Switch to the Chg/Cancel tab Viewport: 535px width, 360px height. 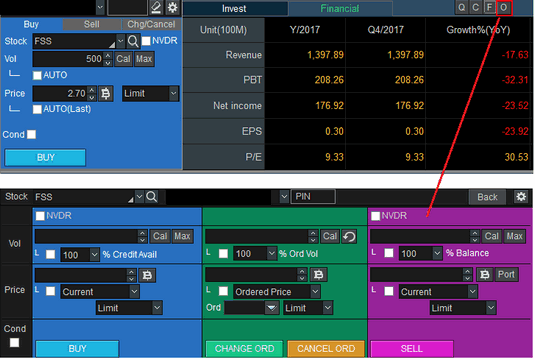point(151,24)
